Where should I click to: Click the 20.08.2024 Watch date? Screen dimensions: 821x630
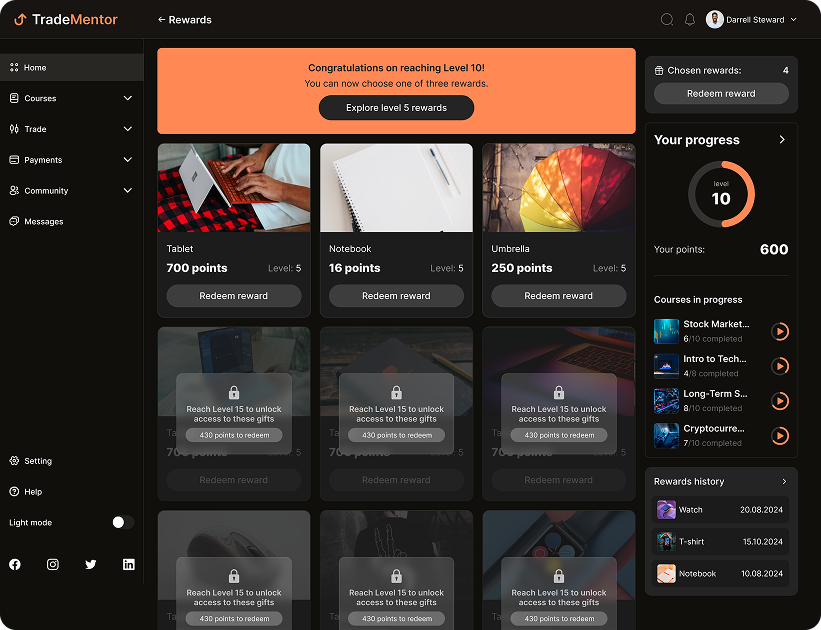pos(761,510)
